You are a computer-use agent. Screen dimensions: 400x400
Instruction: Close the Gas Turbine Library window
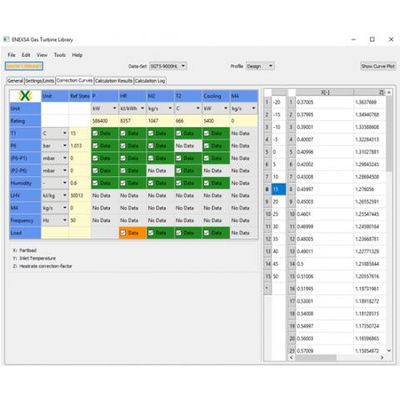coord(391,39)
